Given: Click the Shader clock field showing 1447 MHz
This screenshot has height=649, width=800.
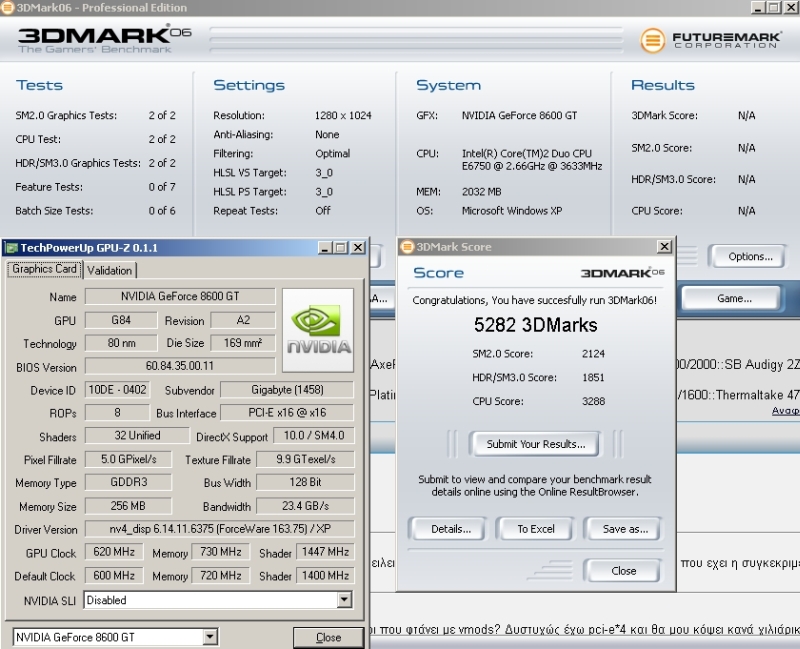Looking at the screenshot, I should tap(325, 552).
